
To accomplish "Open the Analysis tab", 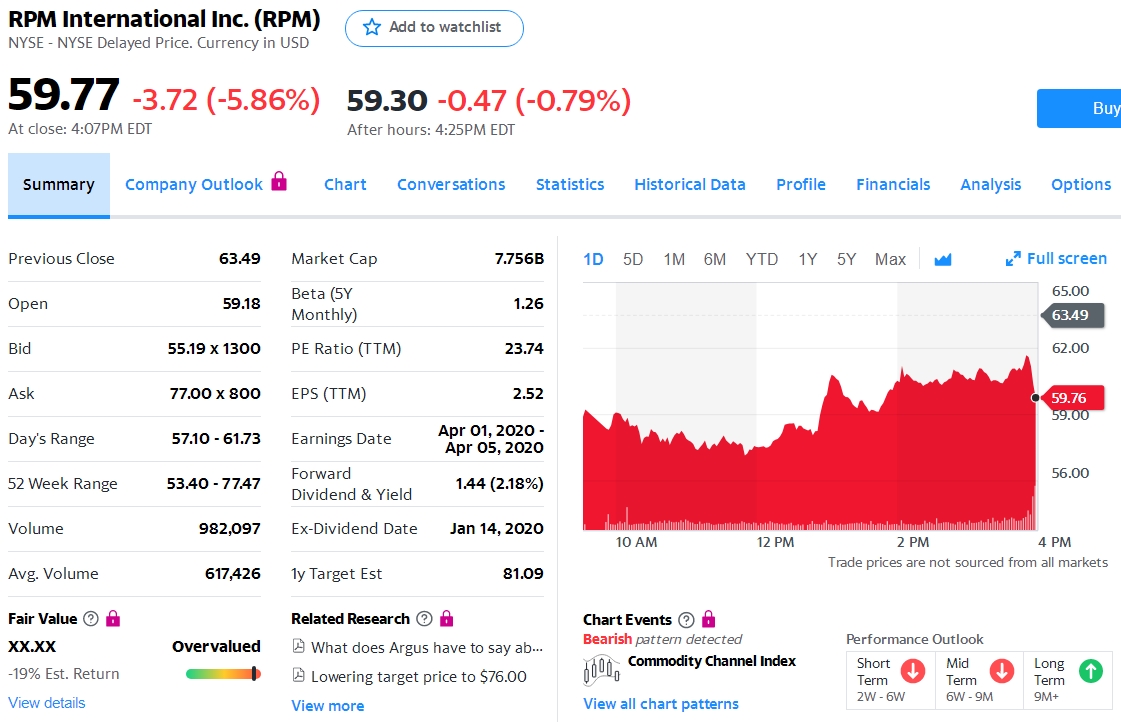I will (990, 184).
